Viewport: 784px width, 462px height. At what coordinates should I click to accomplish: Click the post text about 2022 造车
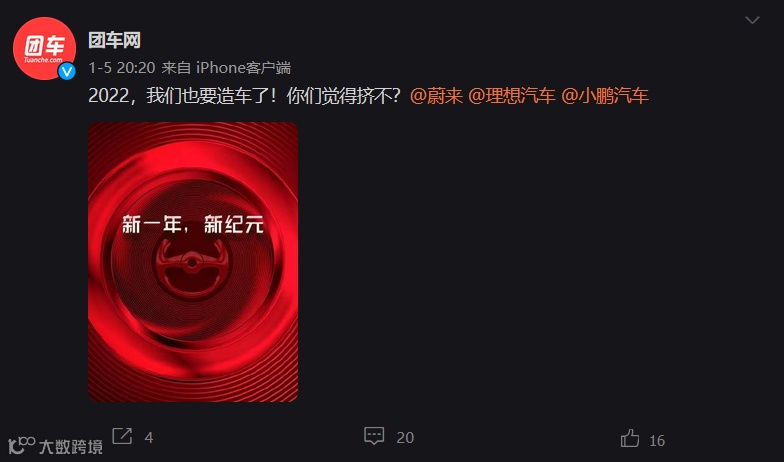click(x=244, y=96)
